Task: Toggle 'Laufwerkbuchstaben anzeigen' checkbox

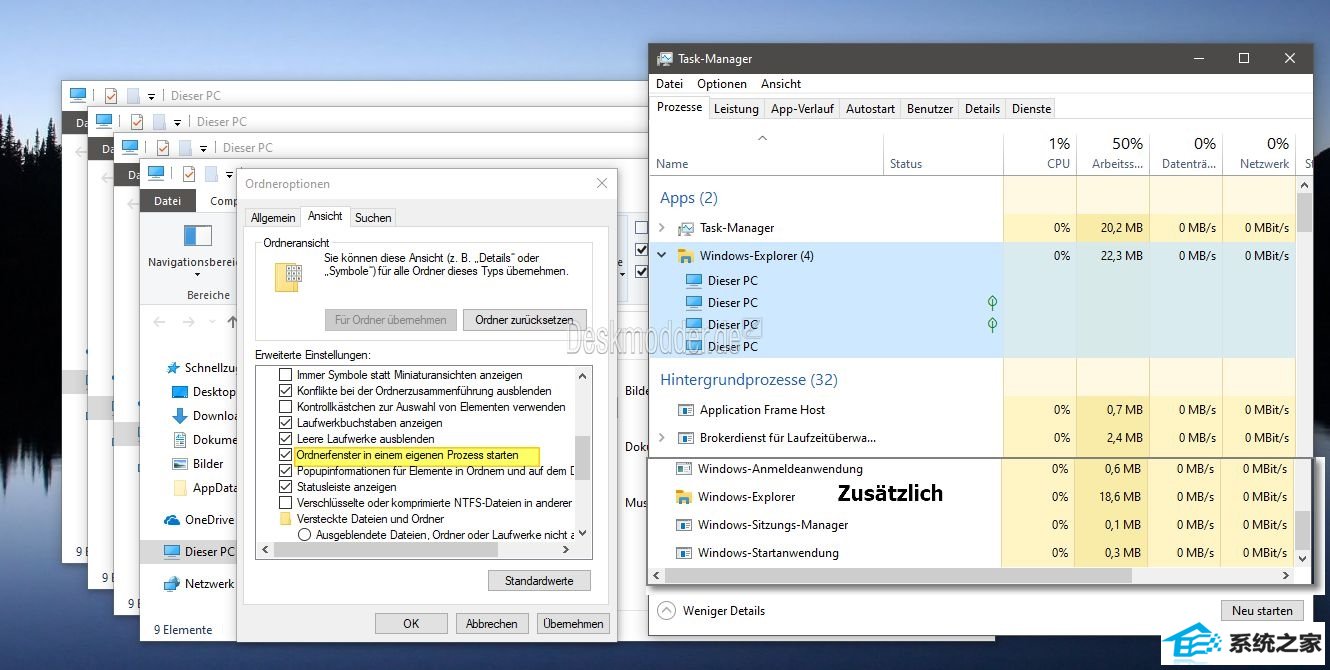Action: point(286,423)
